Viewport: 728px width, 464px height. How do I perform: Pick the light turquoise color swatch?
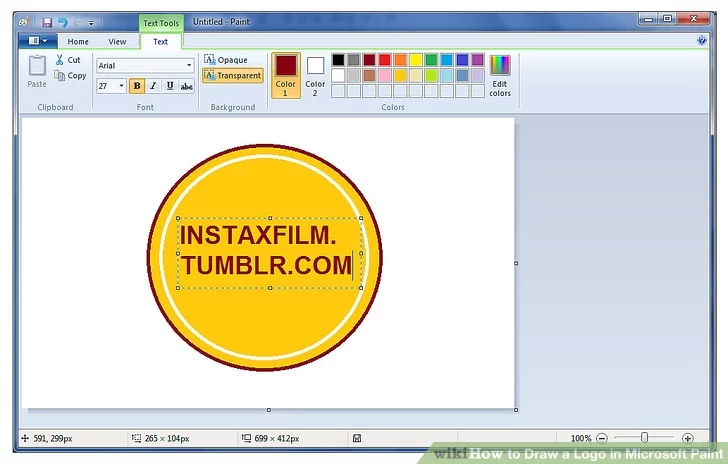click(447, 75)
